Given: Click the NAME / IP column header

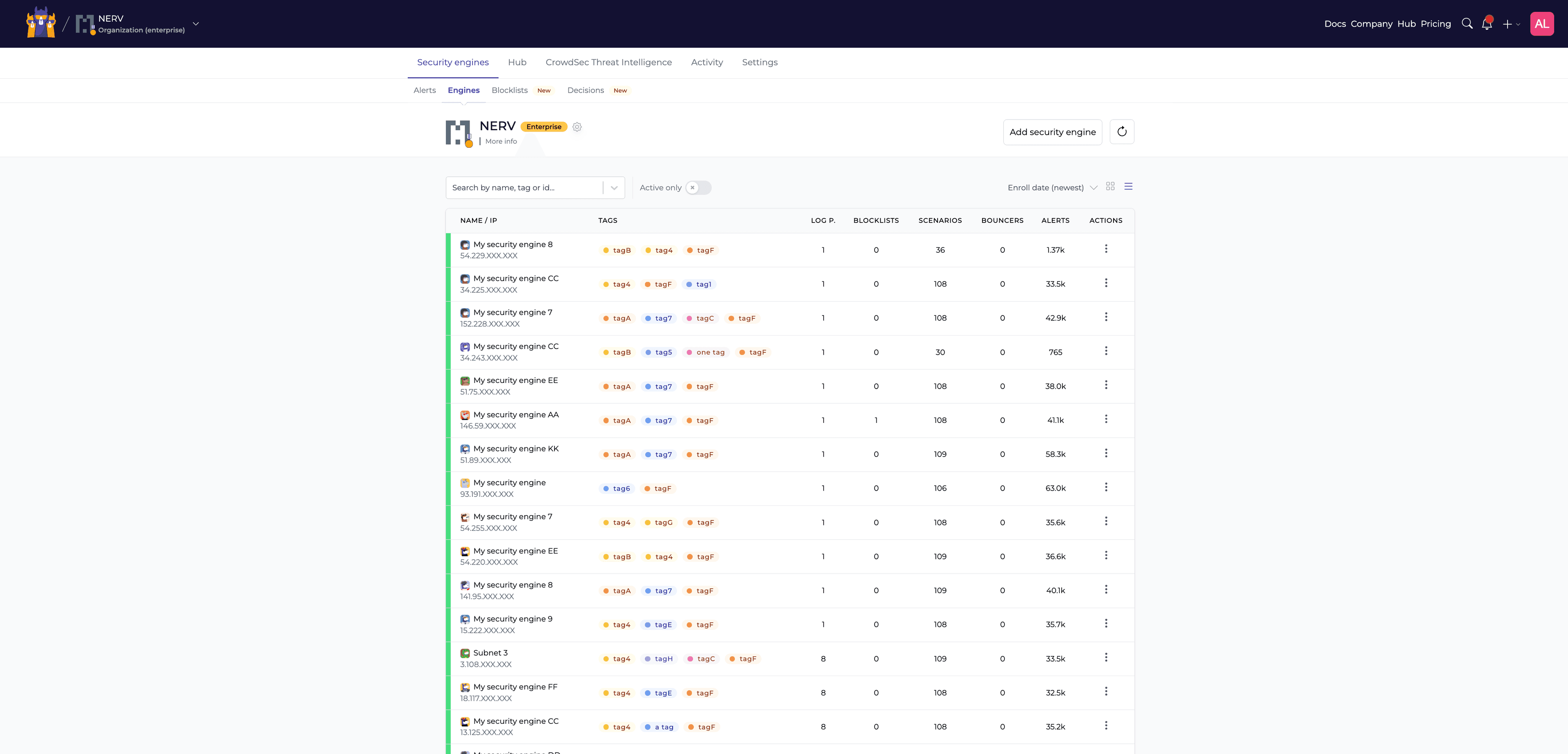Looking at the screenshot, I should pos(479,220).
